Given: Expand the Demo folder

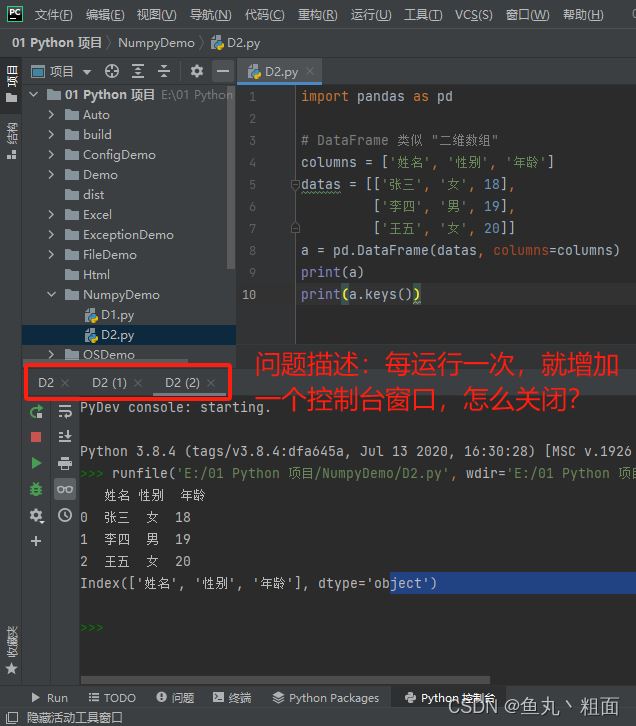Looking at the screenshot, I should pyautogui.click(x=51, y=175).
